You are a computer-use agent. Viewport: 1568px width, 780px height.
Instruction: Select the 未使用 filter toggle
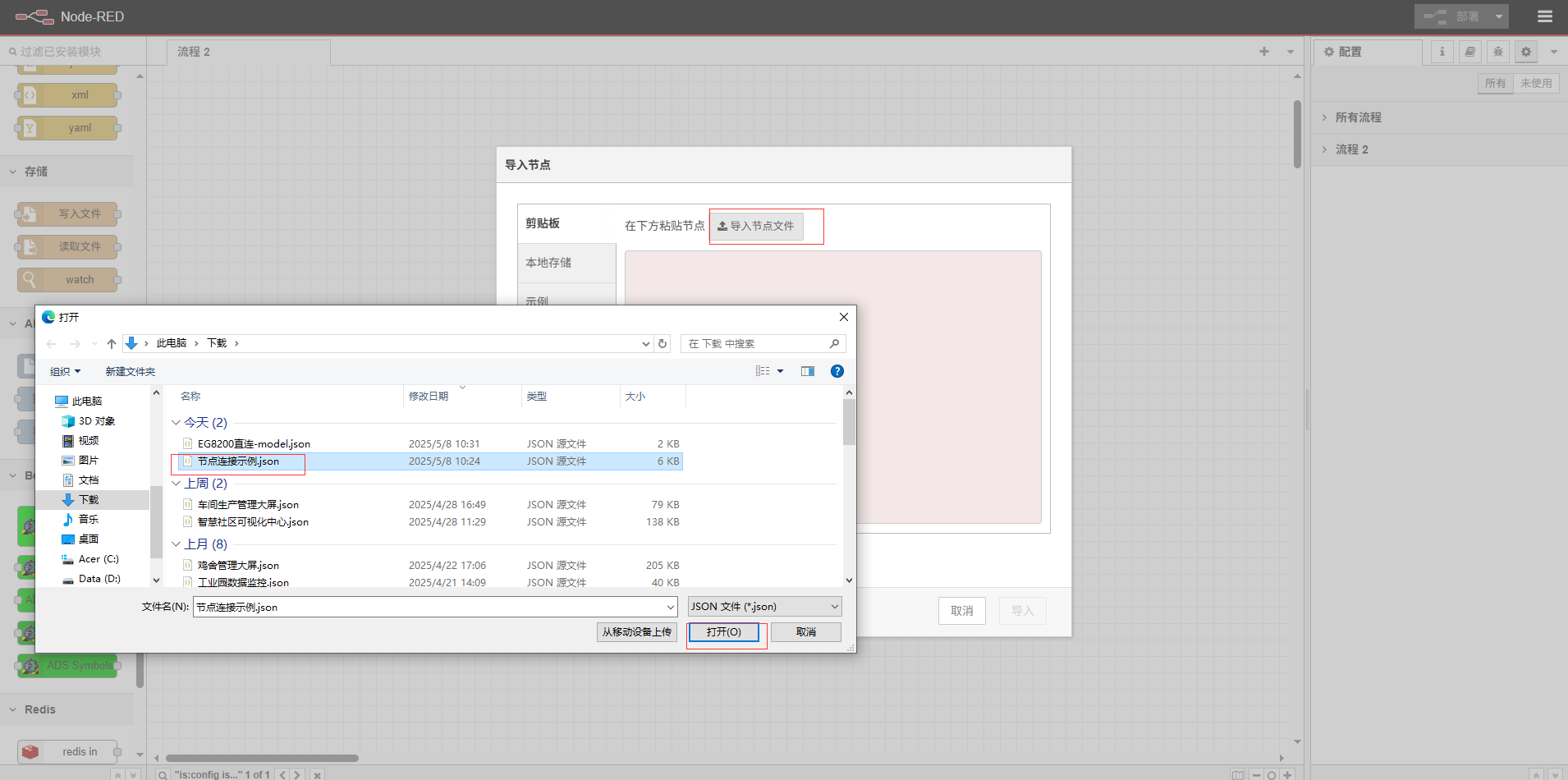1535,83
